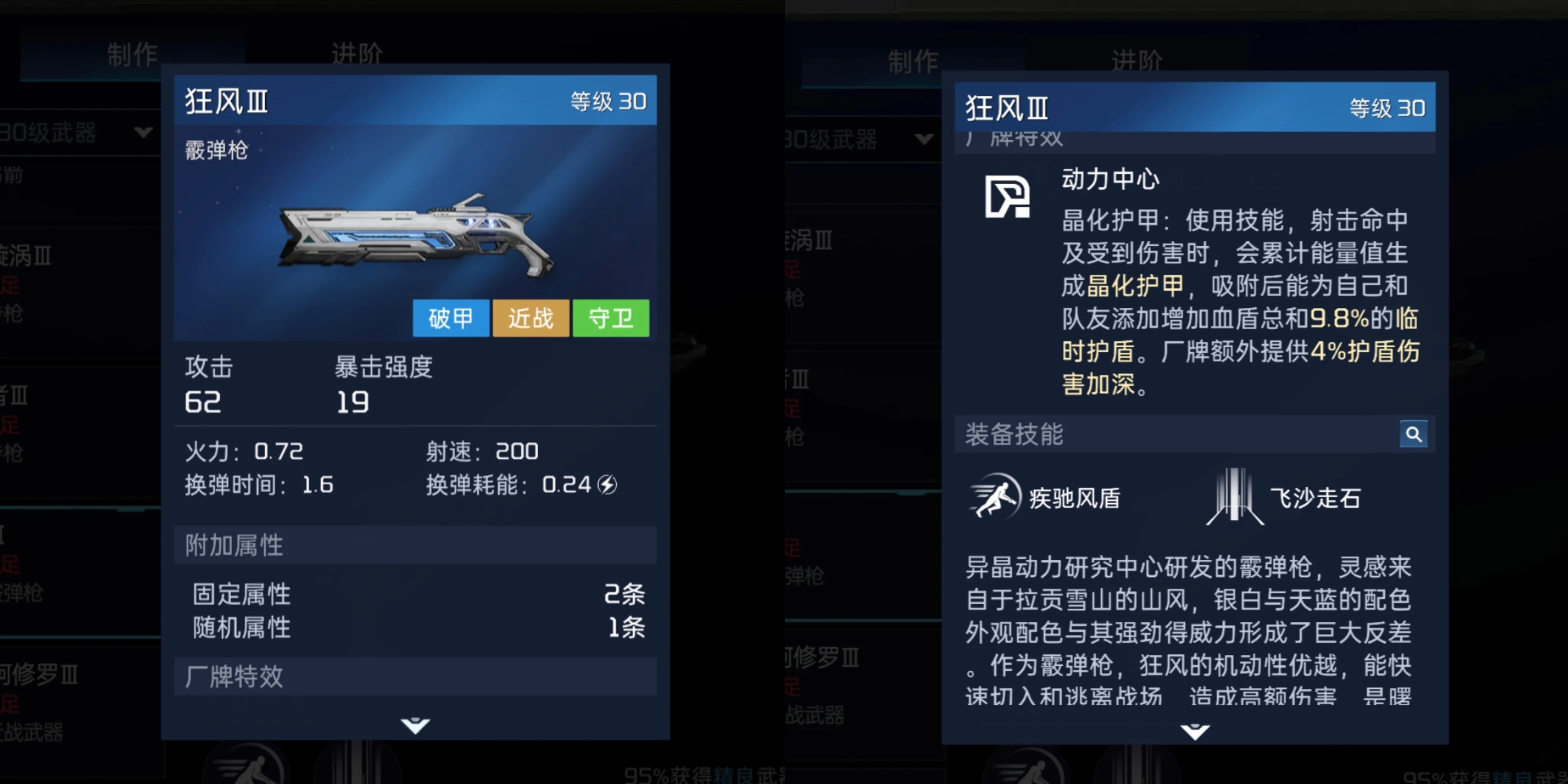Expand the left panel with down chevron
The image size is (1568, 784).
pos(416,725)
